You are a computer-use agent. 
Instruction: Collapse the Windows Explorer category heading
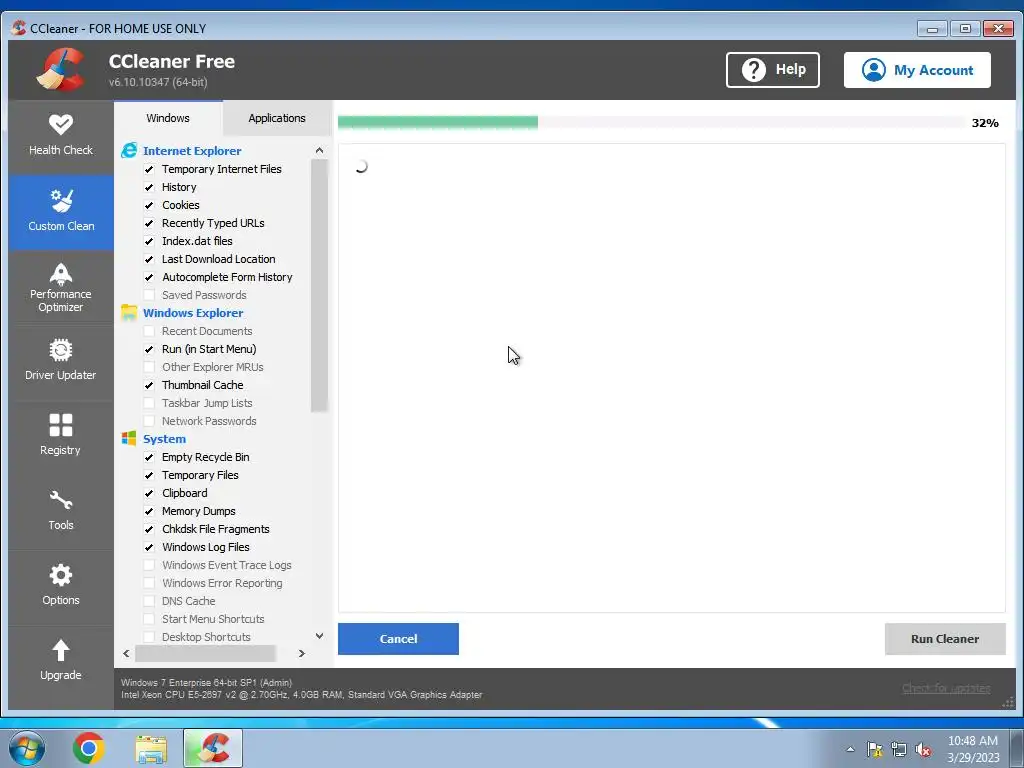[193, 313]
